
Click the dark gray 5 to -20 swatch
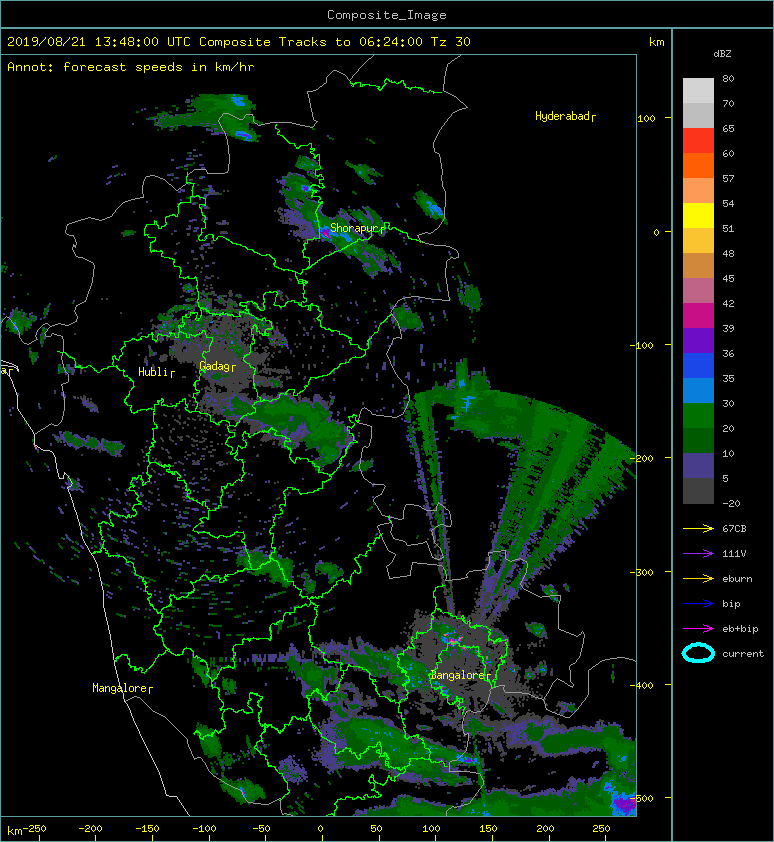coord(698,491)
